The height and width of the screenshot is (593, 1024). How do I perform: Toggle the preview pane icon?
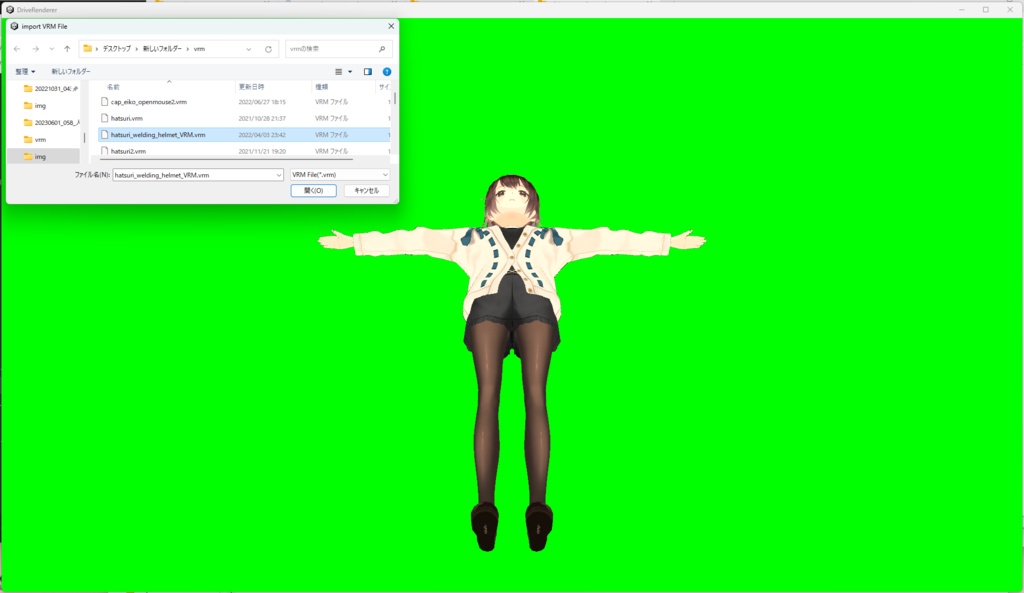367,71
